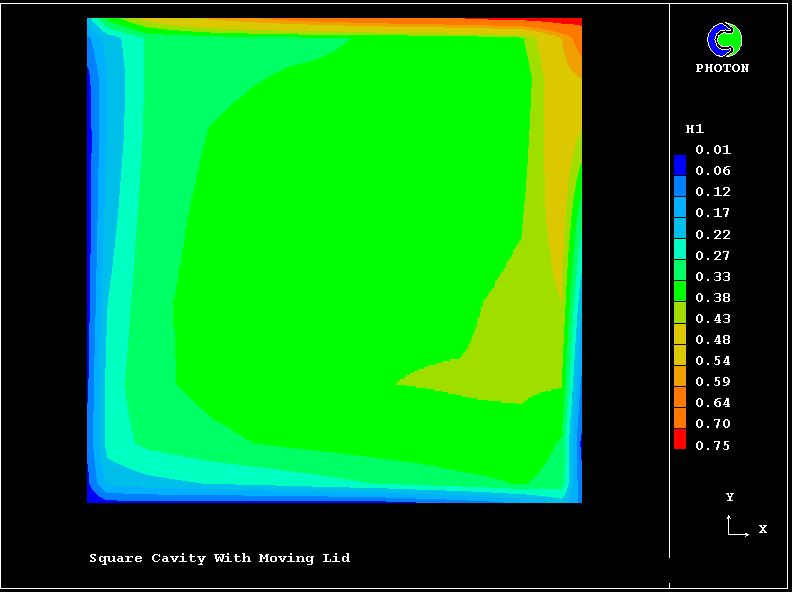
Task: Select the 0.12 legend value label
Action: 714,192
